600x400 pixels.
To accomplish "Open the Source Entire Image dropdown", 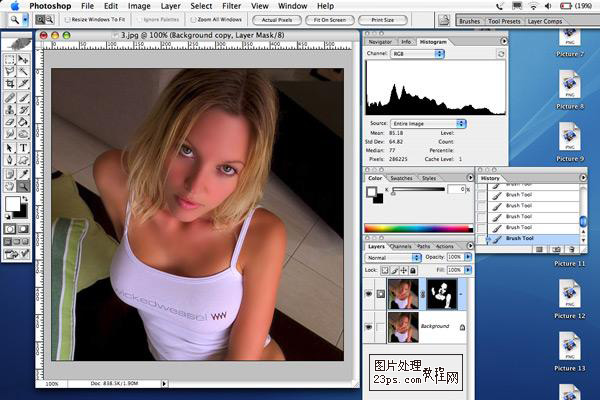I will coord(428,124).
